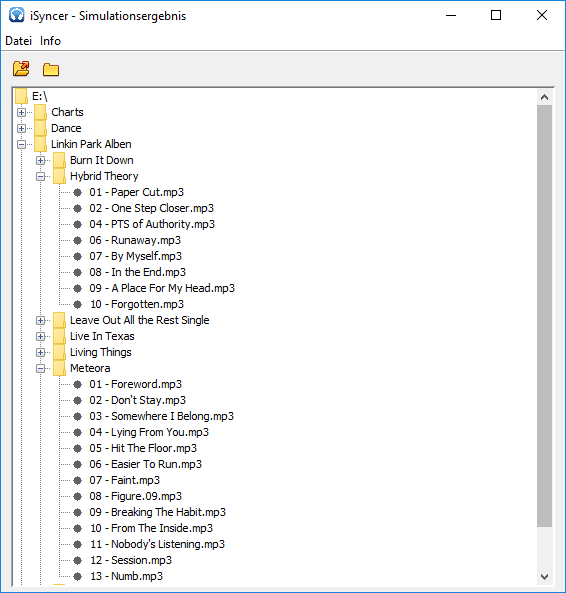Click the closed folder toolbar icon
This screenshot has height=593, width=566.
click(51, 69)
